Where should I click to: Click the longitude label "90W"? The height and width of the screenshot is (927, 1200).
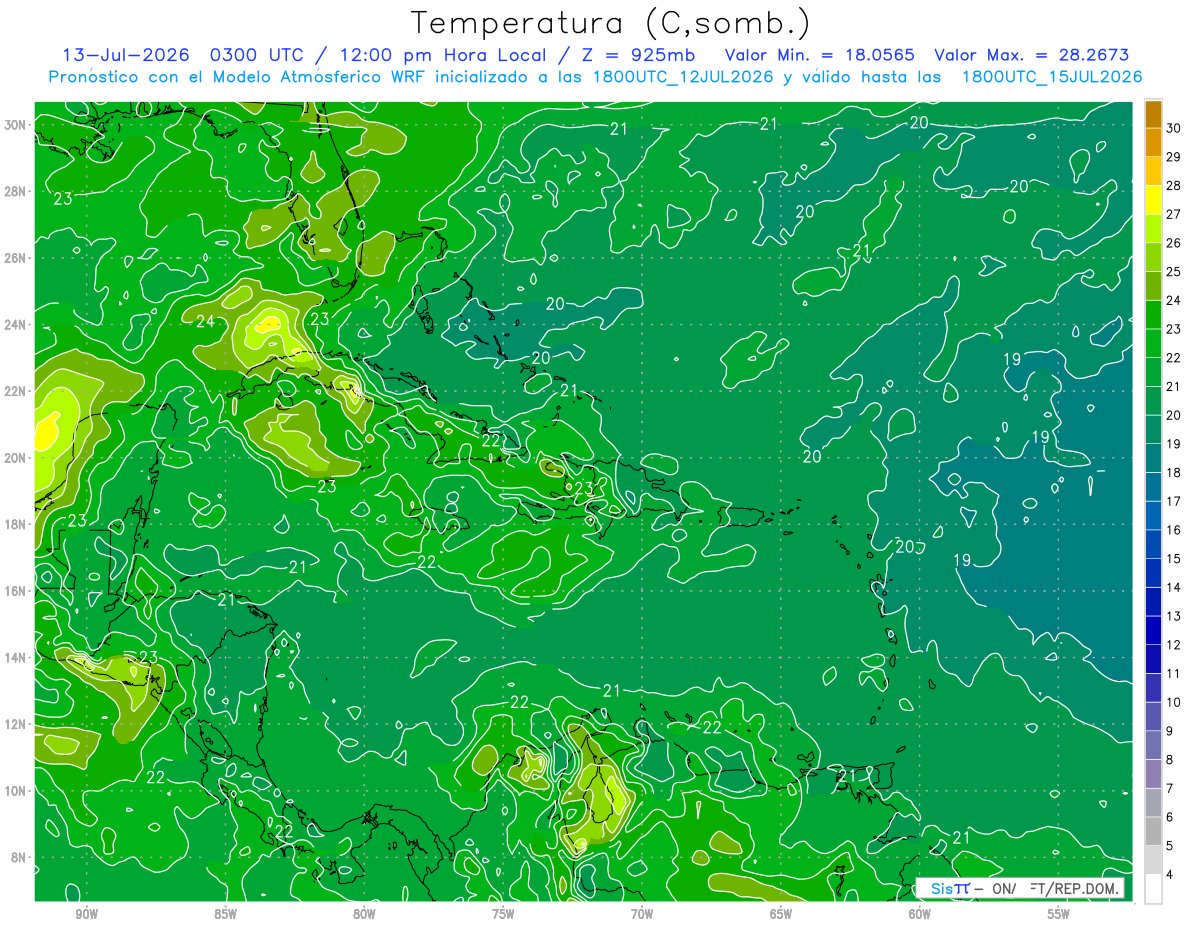(x=86, y=914)
